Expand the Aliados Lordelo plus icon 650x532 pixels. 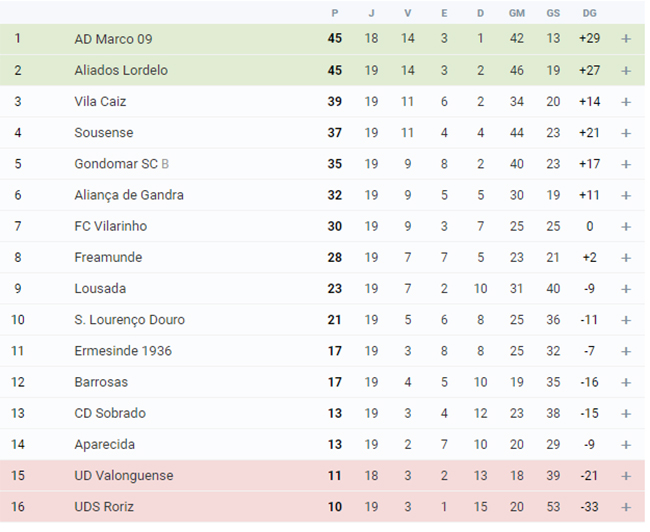click(626, 70)
